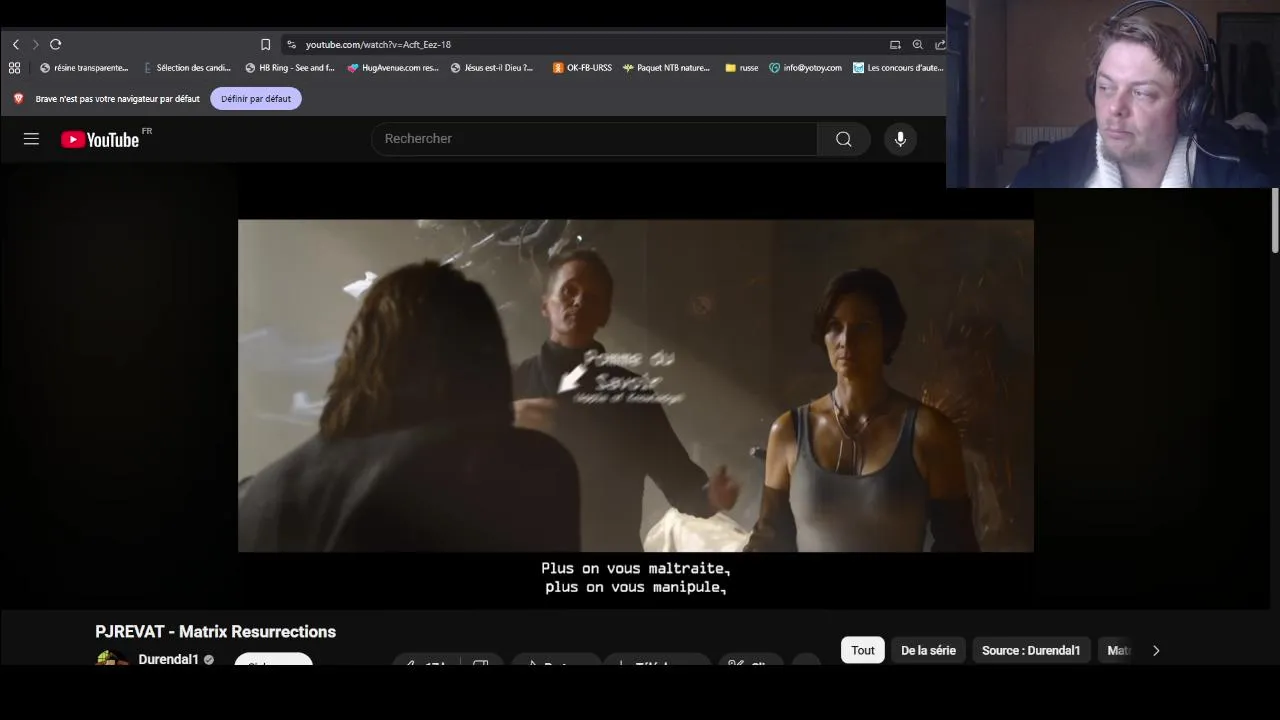This screenshot has width=1280, height=720.
Task: Select the 'De la série' filter chip
Action: pos(928,650)
